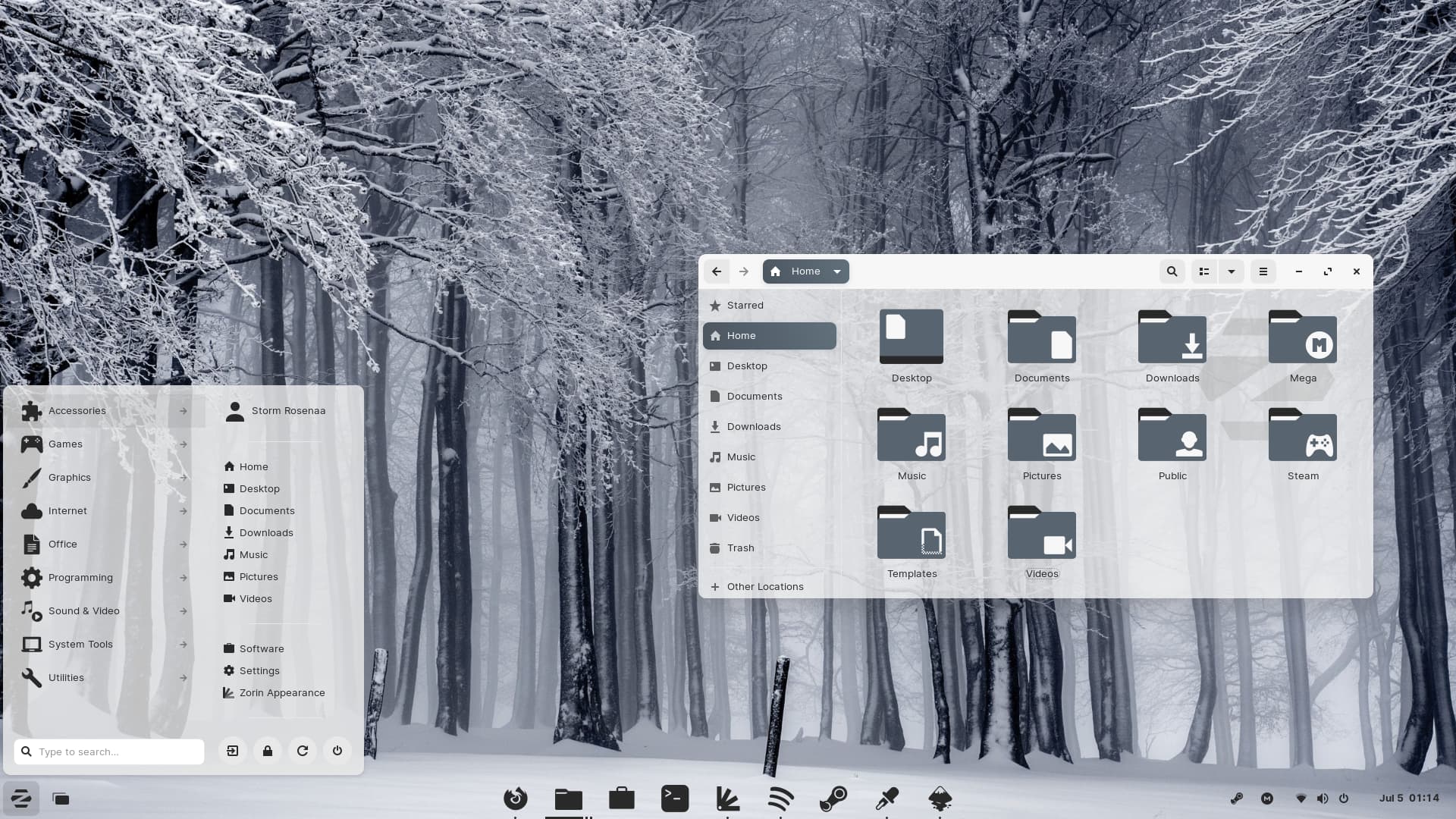This screenshot has width=1456, height=819.
Task: Open the hamburger menu in Files
Action: pyautogui.click(x=1263, y=271)
